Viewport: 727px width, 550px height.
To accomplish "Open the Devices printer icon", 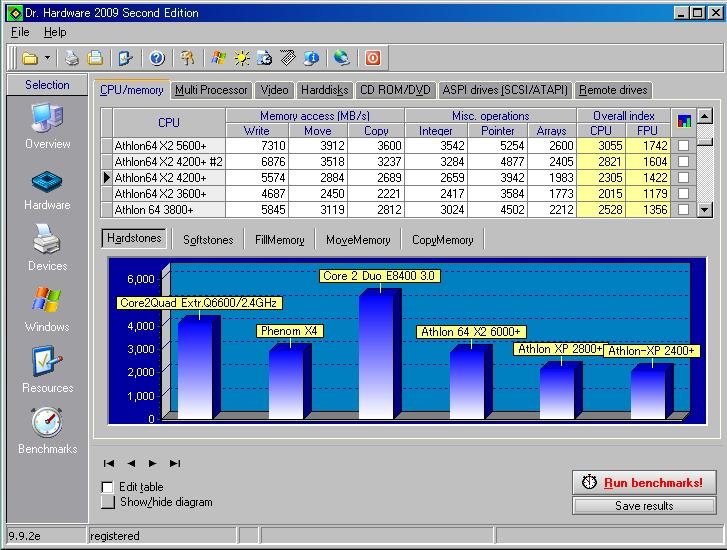I will pyautogui.click(x=47, y=242).
